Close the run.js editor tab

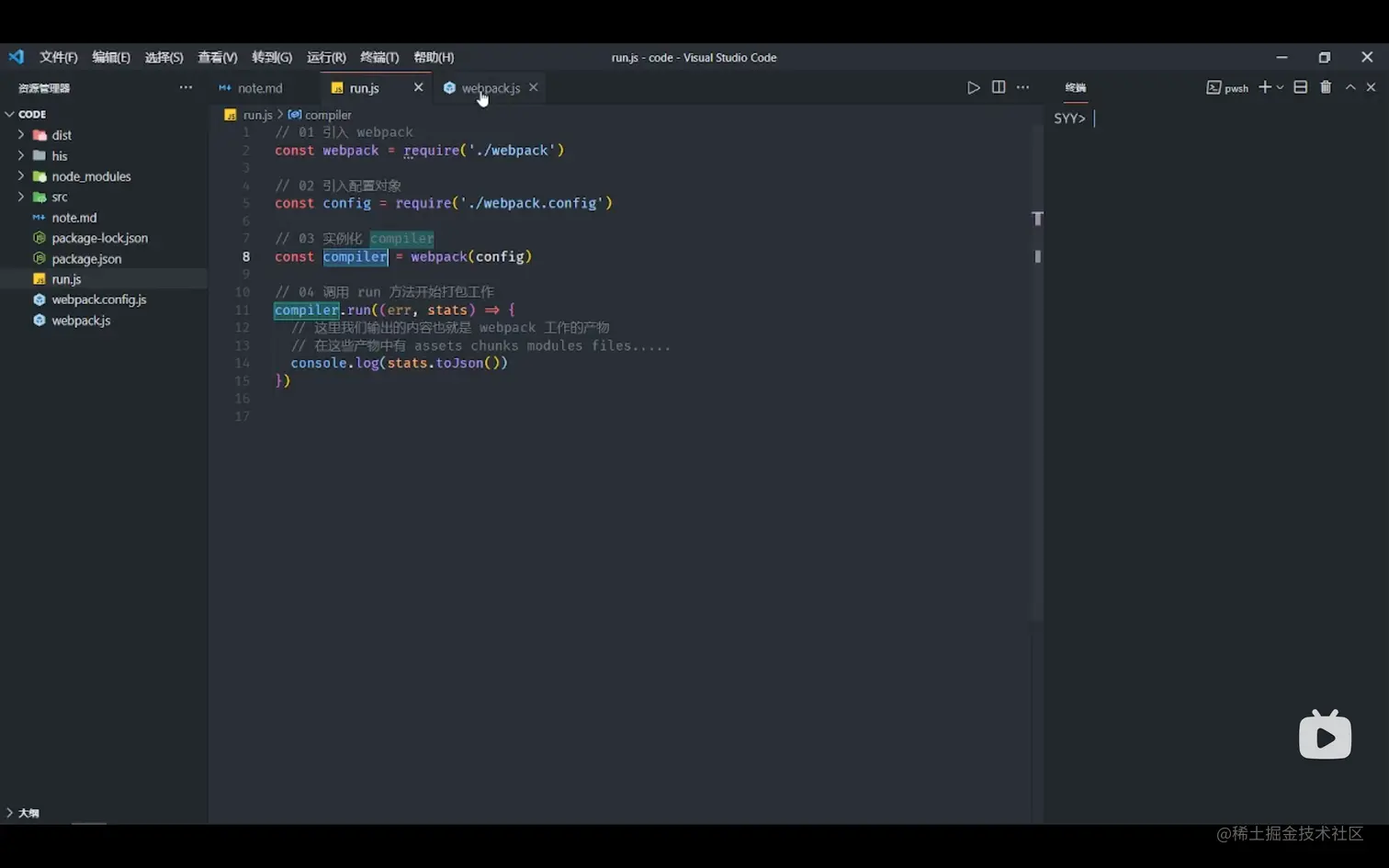click(418, 87)
